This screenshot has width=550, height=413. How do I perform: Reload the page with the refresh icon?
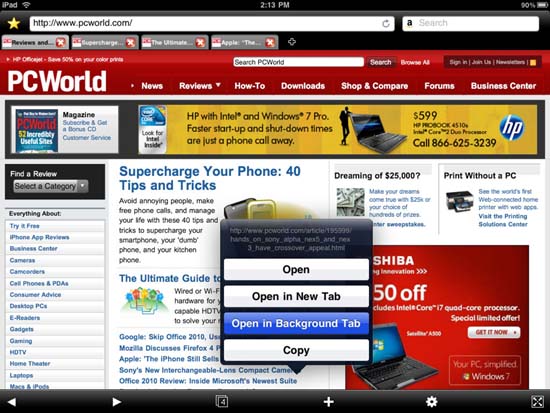point(385,24)
